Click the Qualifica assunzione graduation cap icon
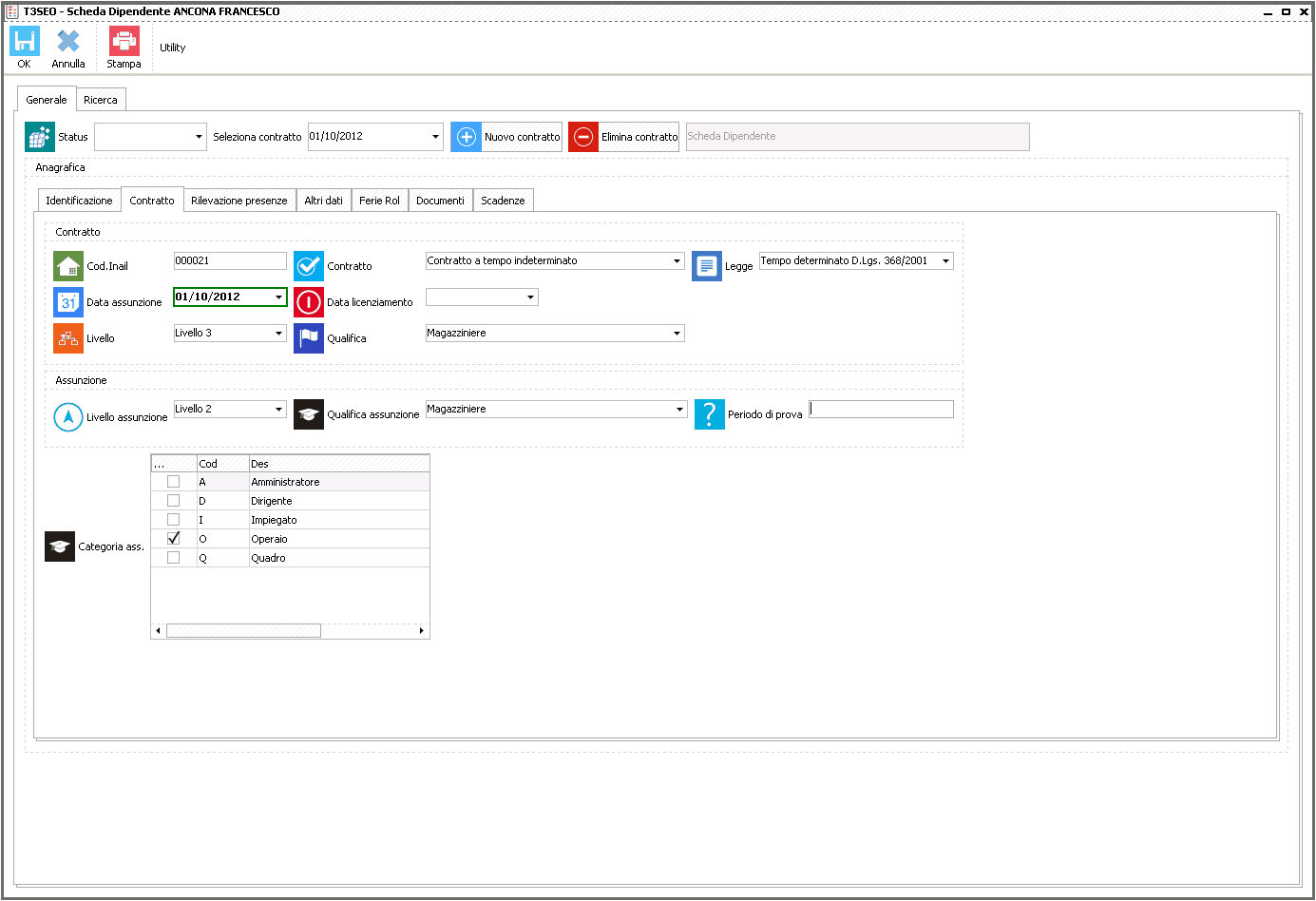Viewport: 1316px width, 901px height. coord(309,414)
